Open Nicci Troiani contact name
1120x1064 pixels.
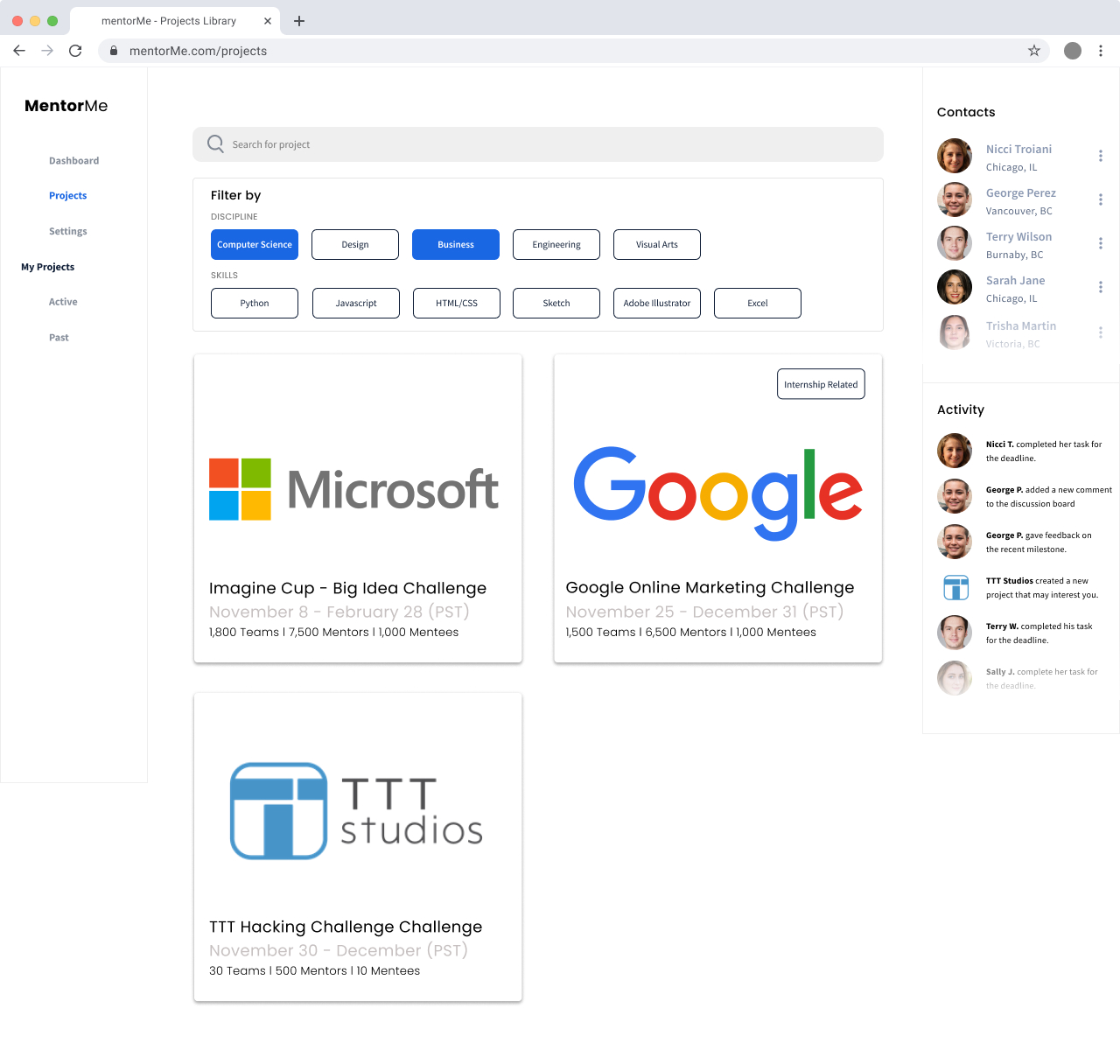pos(1018,150)
